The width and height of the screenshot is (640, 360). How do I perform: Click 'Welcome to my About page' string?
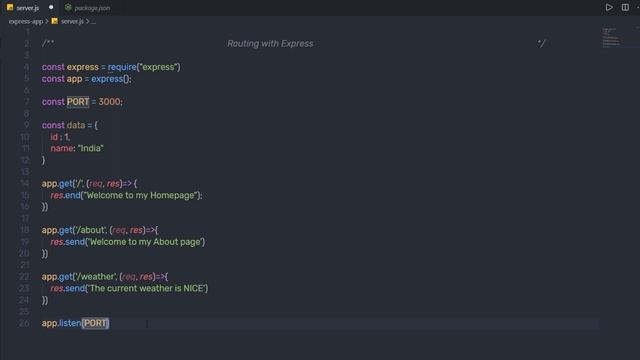tap(145, 242)
